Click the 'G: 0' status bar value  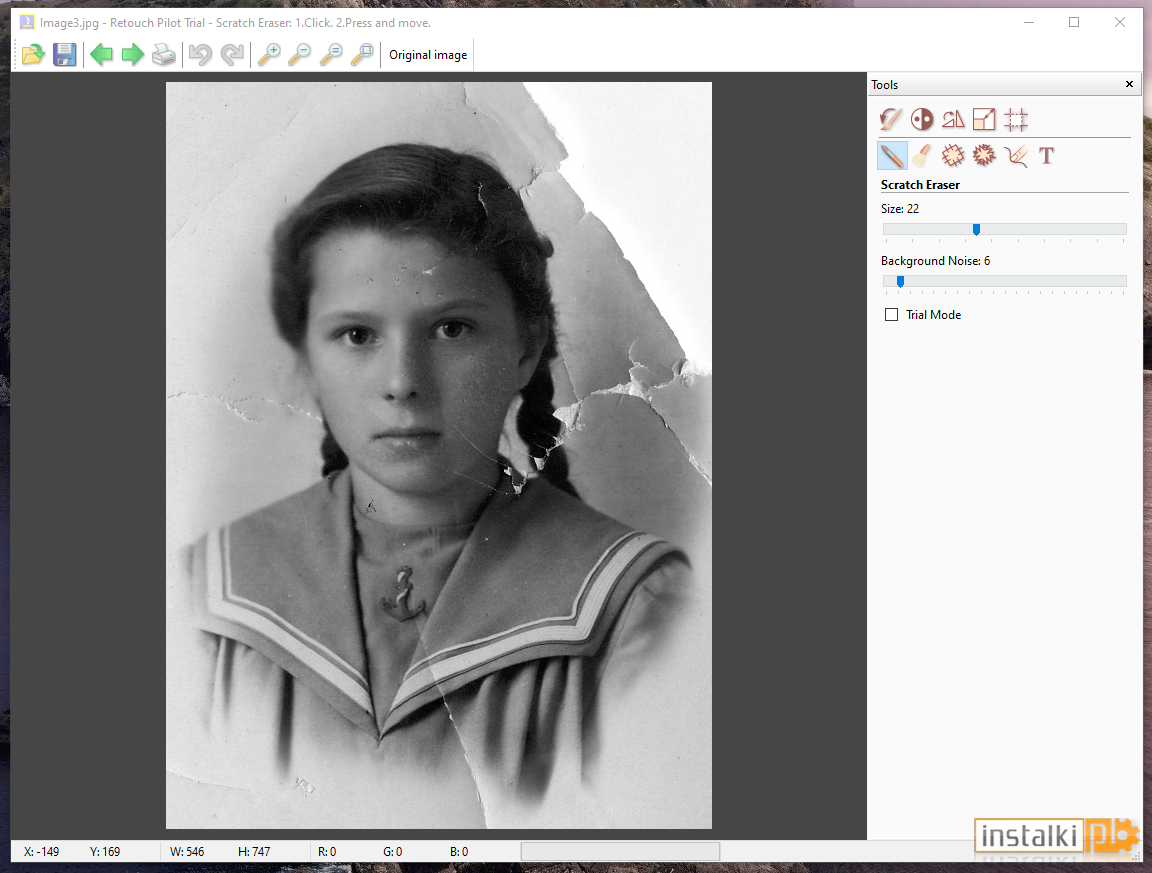(392, 852)
